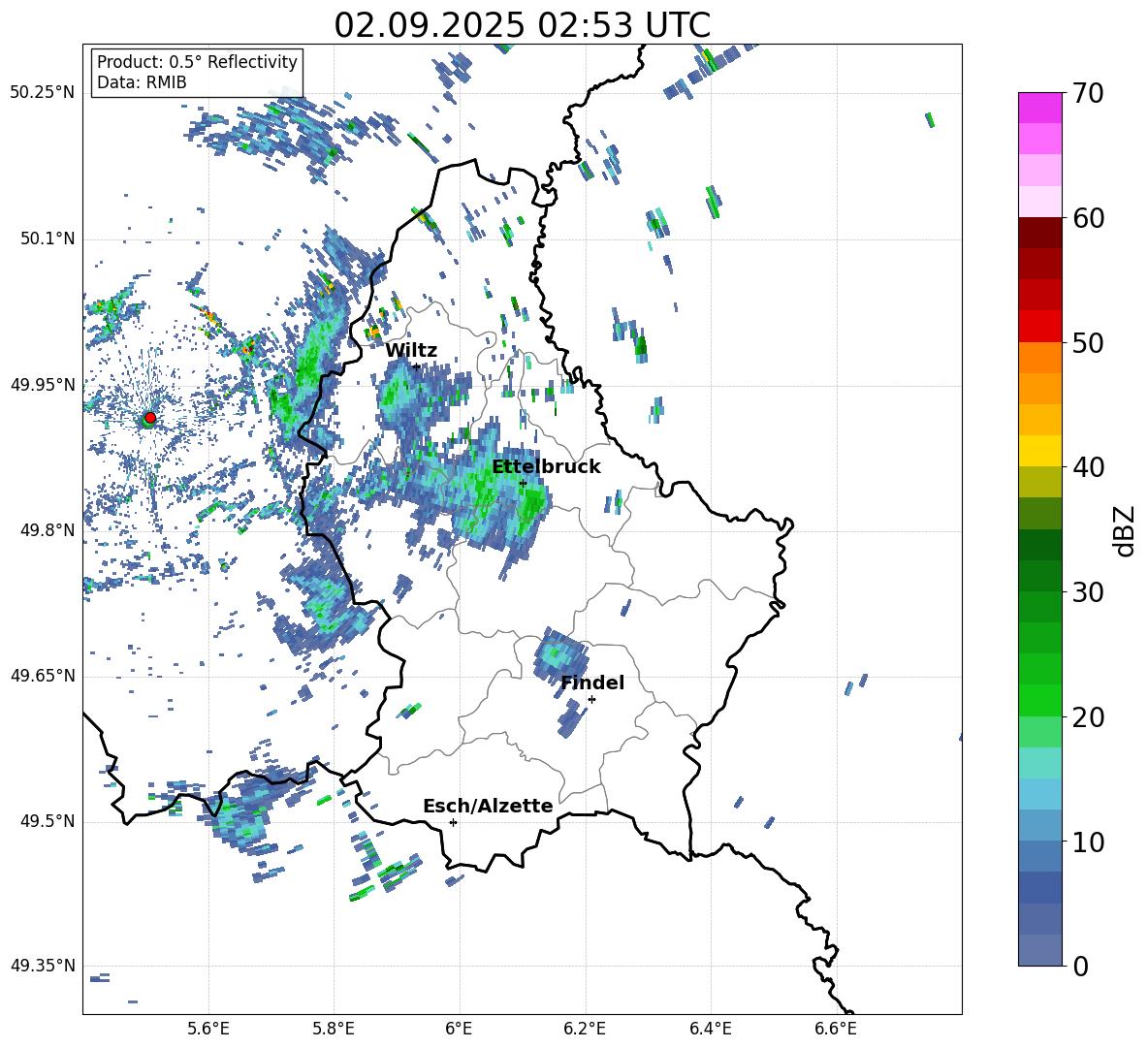Click the Esch/Alzette location cross marker
This screenshot has height=1048, width=1148.
tap(453, 822)
